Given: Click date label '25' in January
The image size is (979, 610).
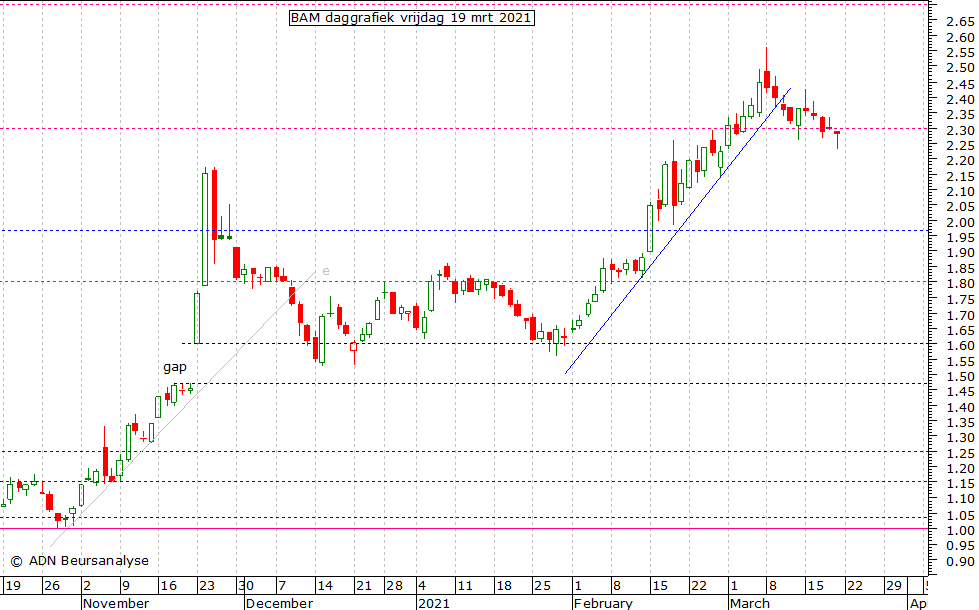Looking at the screenshot, I should pos(543,586).
